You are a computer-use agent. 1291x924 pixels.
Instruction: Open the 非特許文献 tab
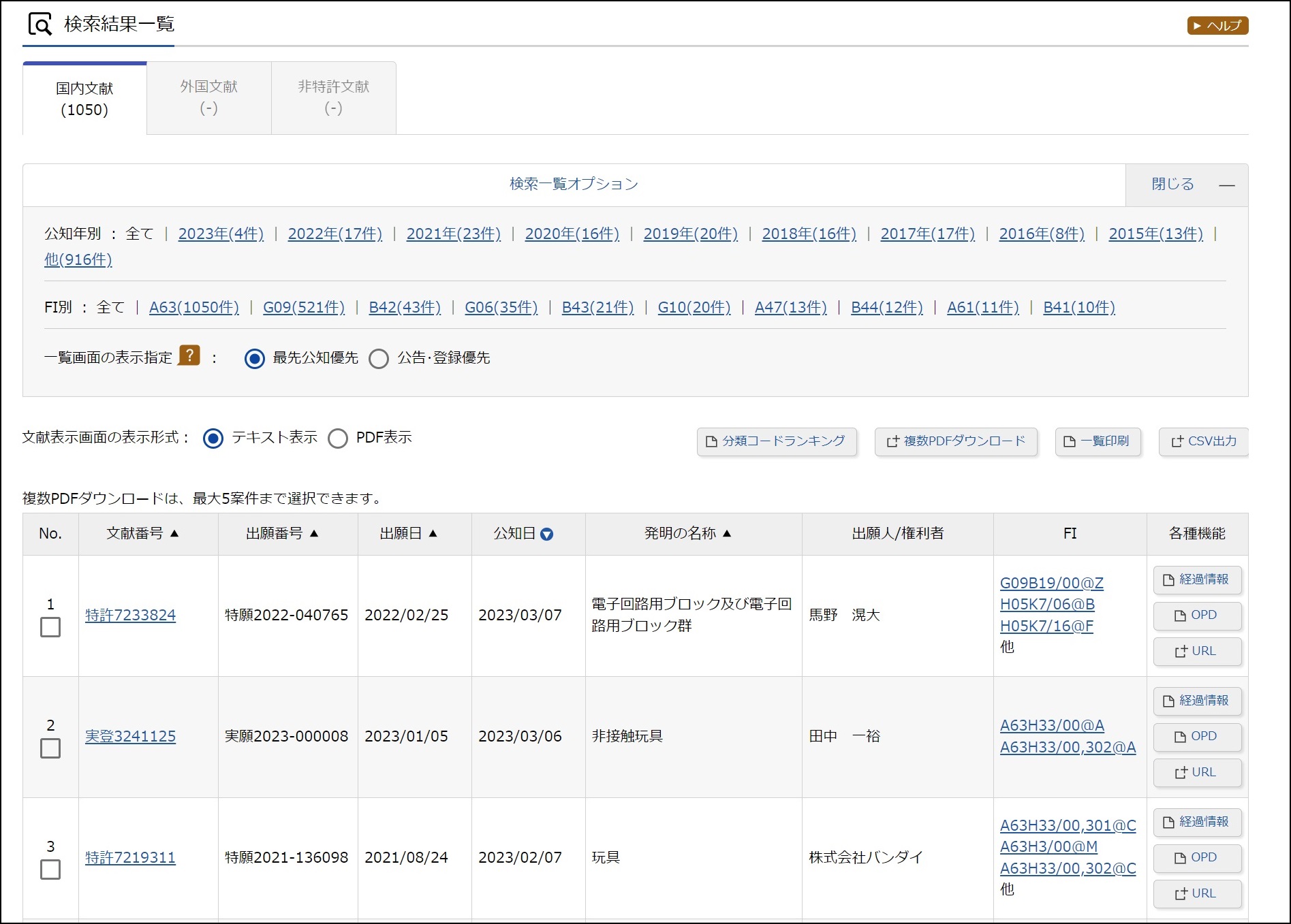click(x=333, y=97)
